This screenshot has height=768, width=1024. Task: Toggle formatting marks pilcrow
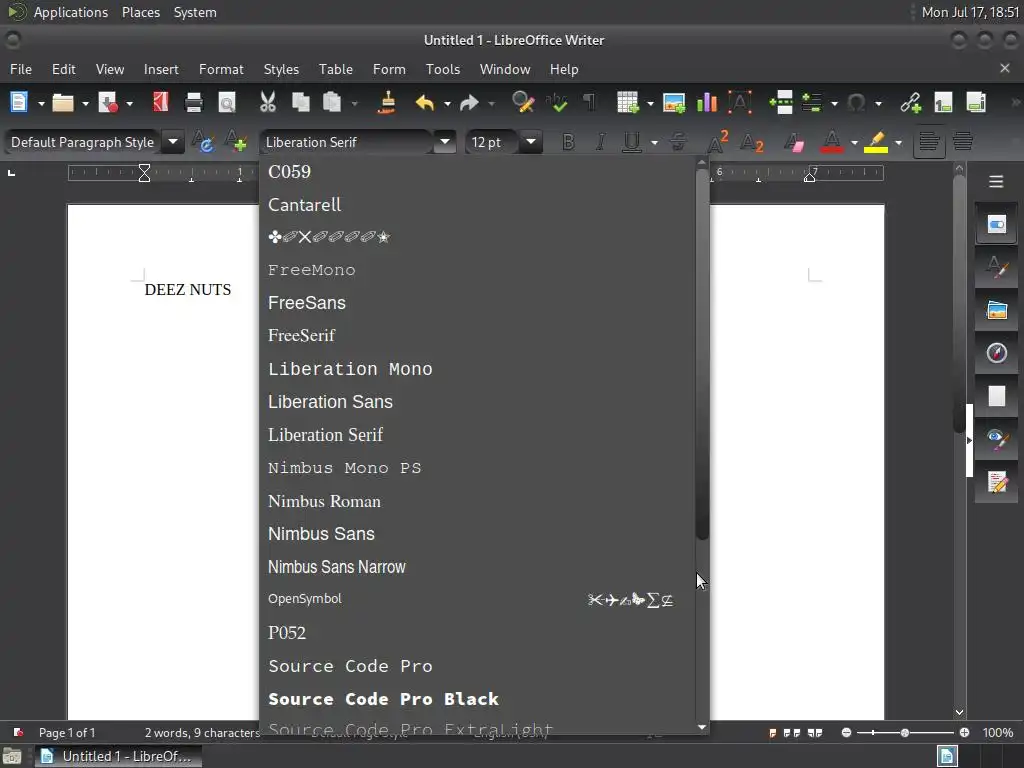pyautogui.click(x=589, y=103)
